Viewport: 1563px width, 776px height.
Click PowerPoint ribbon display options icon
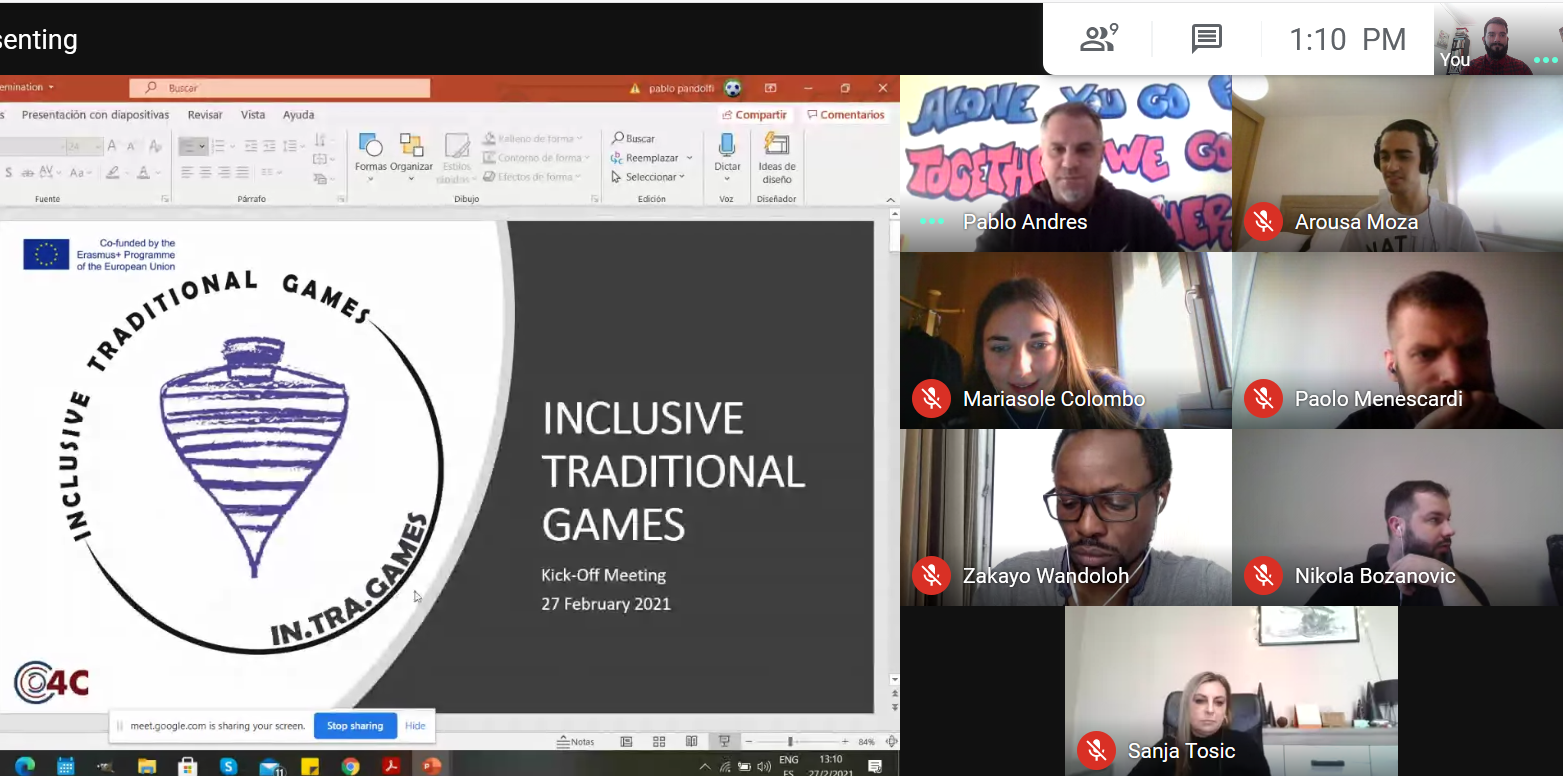770,88
